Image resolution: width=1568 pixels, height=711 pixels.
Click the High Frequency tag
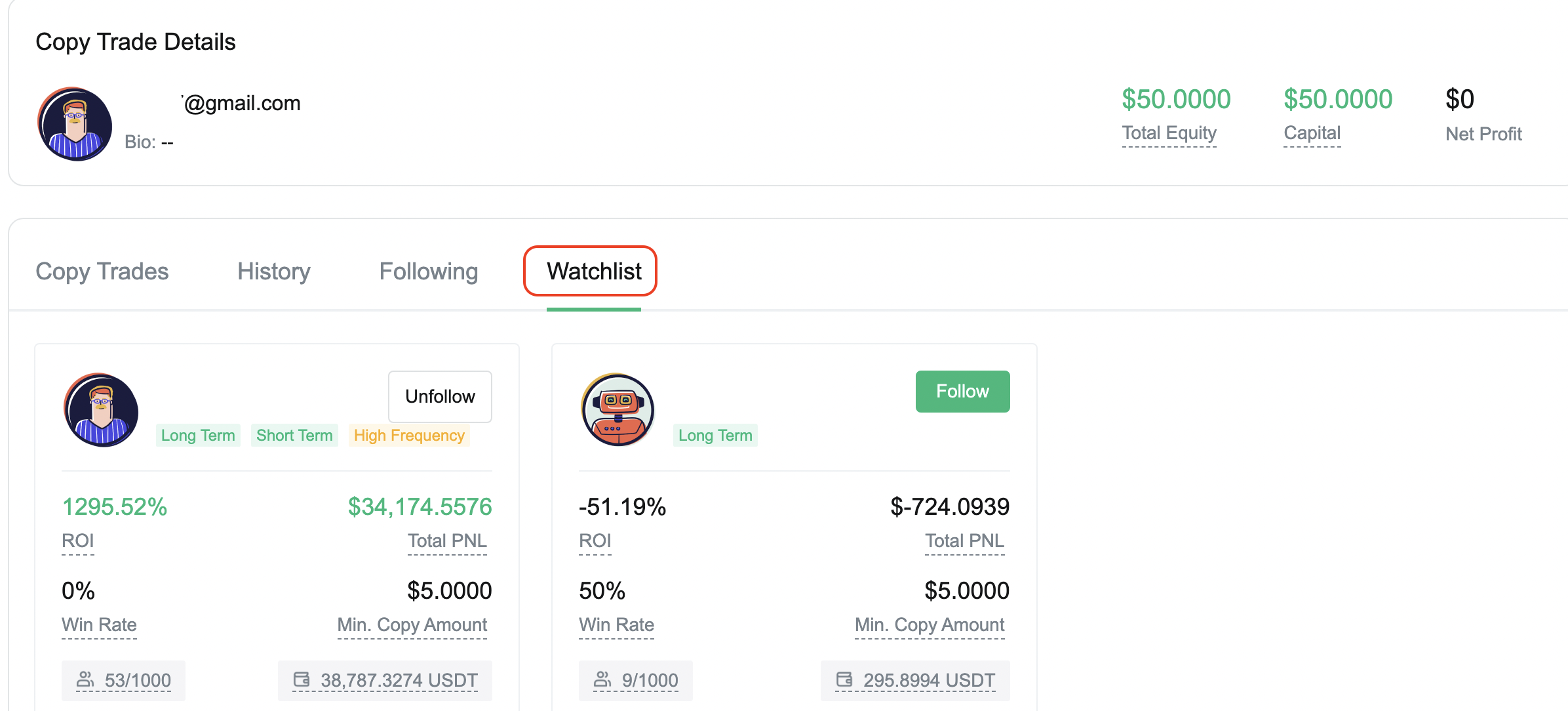pos(409,436)
